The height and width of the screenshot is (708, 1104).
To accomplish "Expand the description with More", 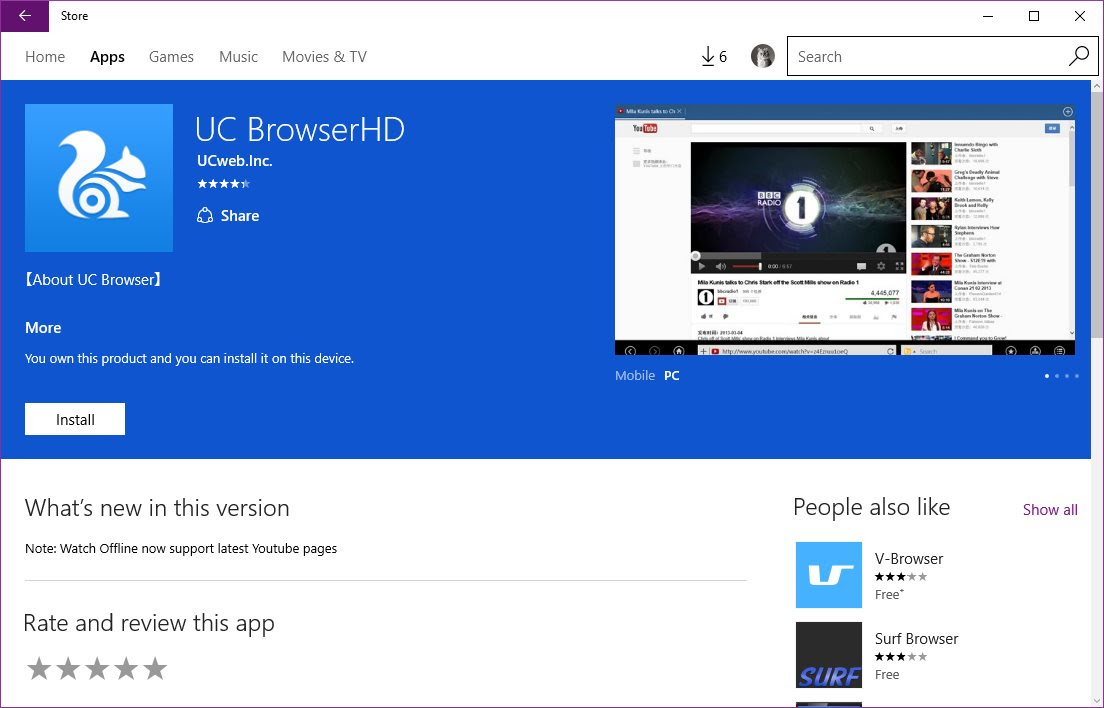I will [43, 328].
